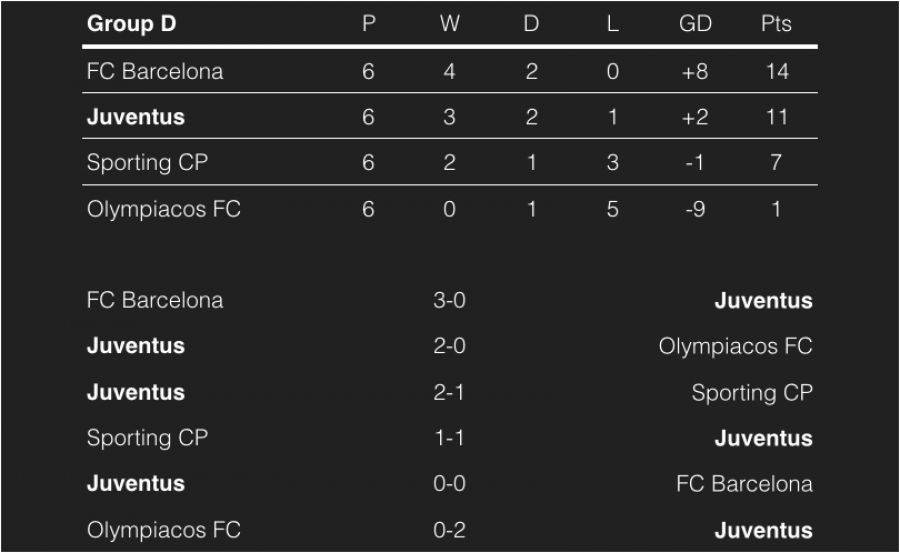Click the 0-2 final match score
This screenshot has width=900, height=553.
coord(449,530)
